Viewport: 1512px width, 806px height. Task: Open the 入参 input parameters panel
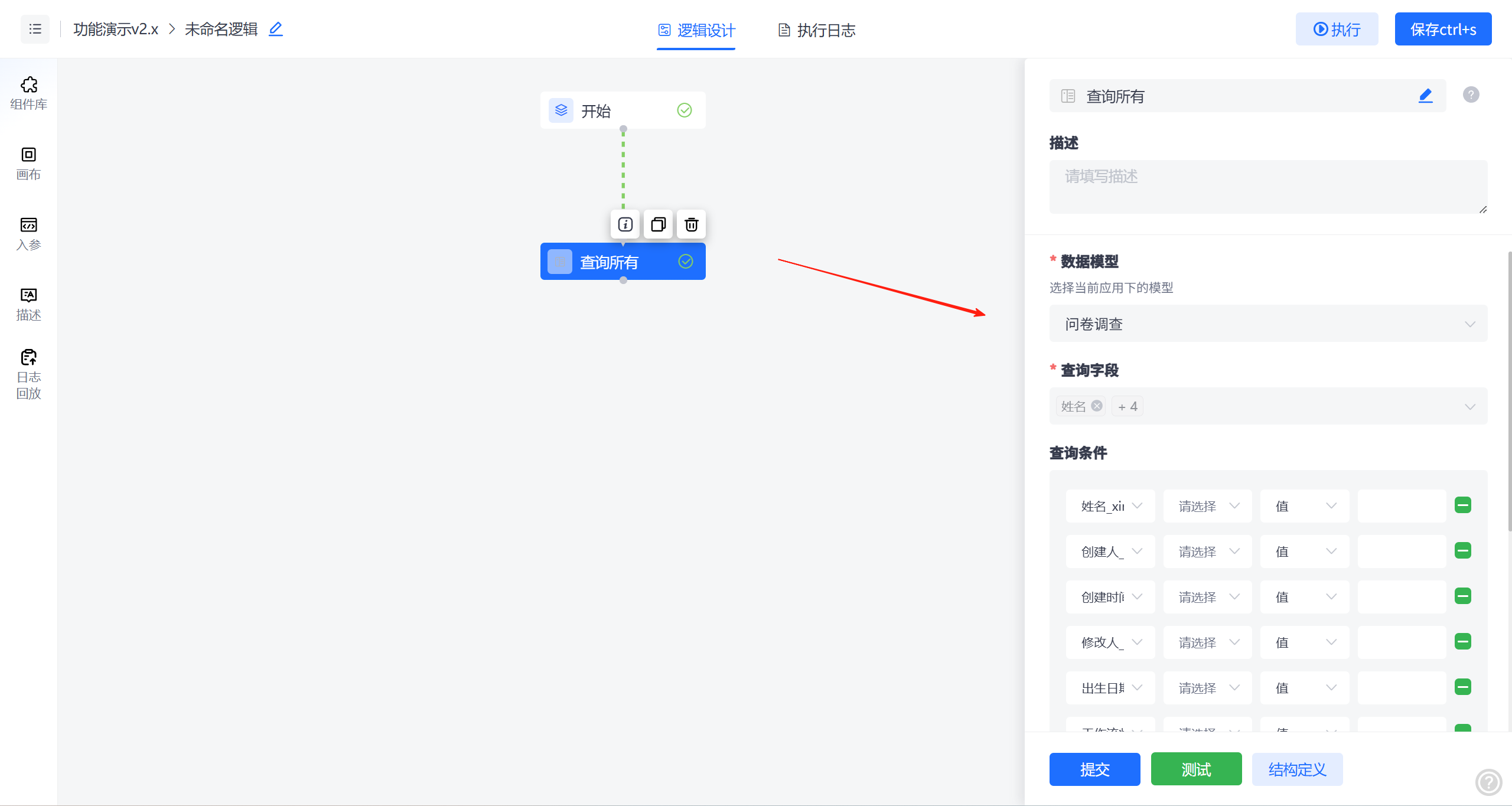[x=28, y=234]
